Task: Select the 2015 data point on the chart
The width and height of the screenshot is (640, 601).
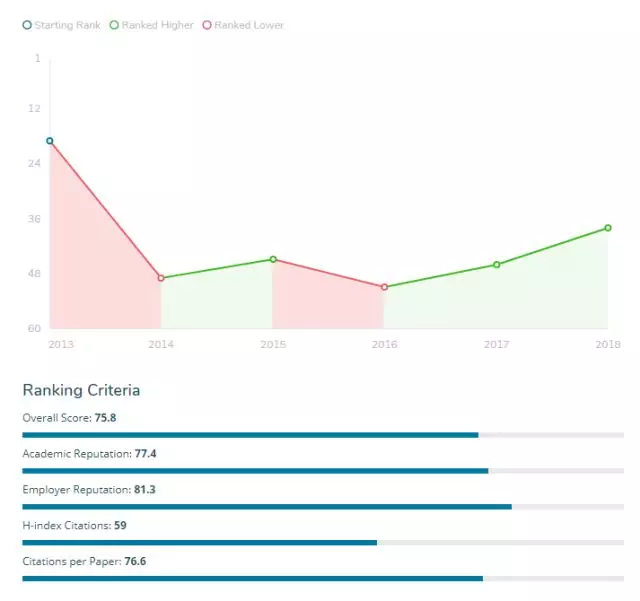Action: [x=273, y=260]
